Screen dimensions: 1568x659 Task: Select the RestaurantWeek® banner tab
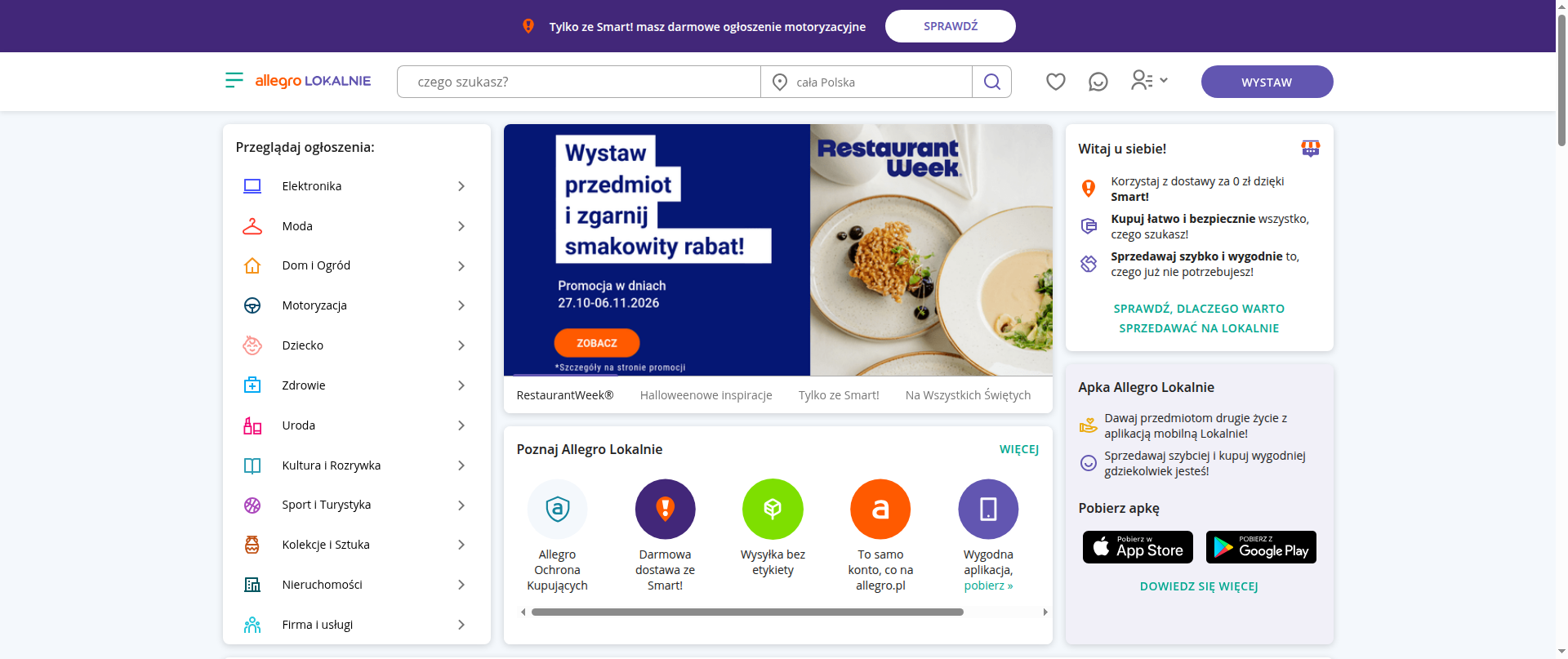(x=565, y=395)
